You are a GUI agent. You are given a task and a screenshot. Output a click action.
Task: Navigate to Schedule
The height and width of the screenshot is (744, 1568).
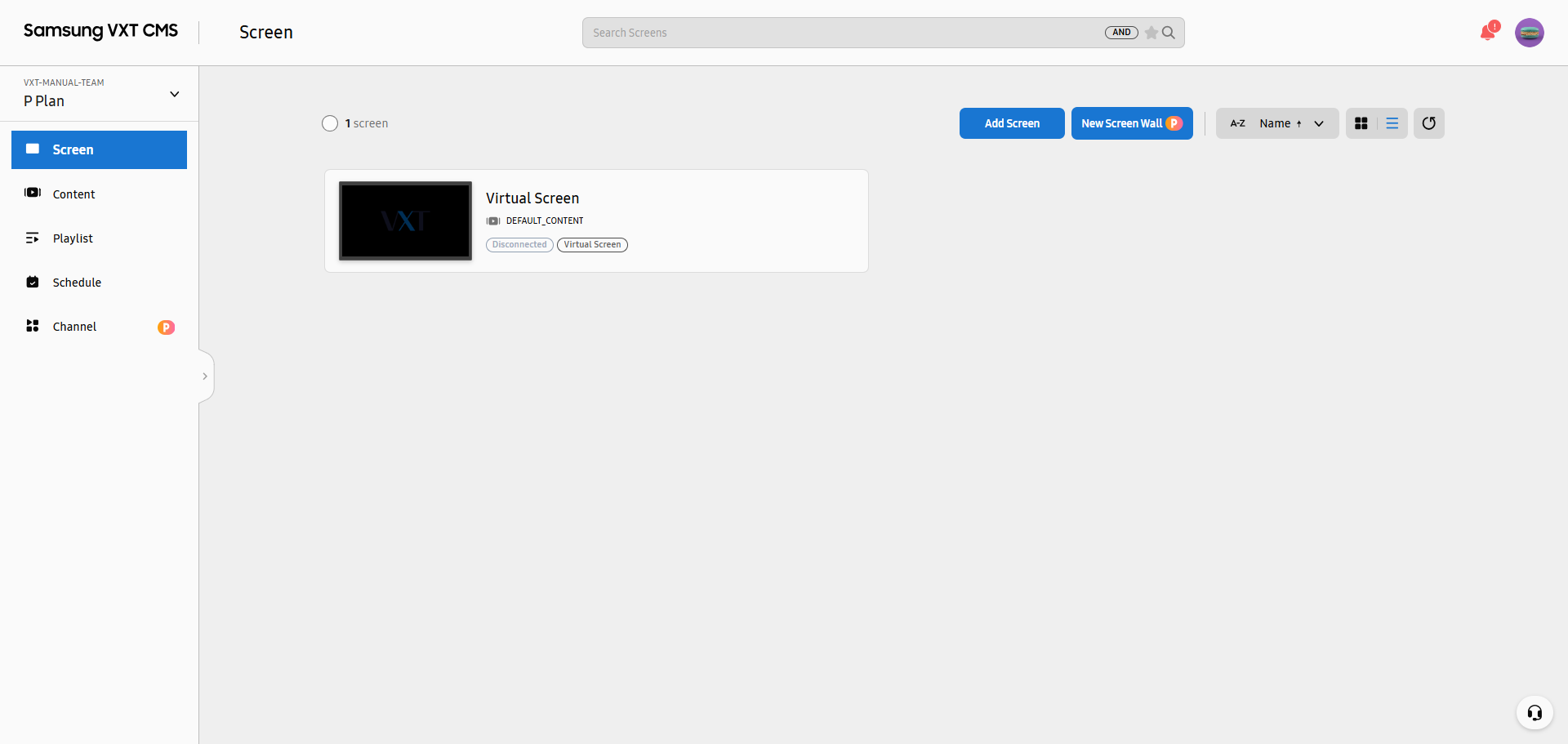tap(99, 282)
